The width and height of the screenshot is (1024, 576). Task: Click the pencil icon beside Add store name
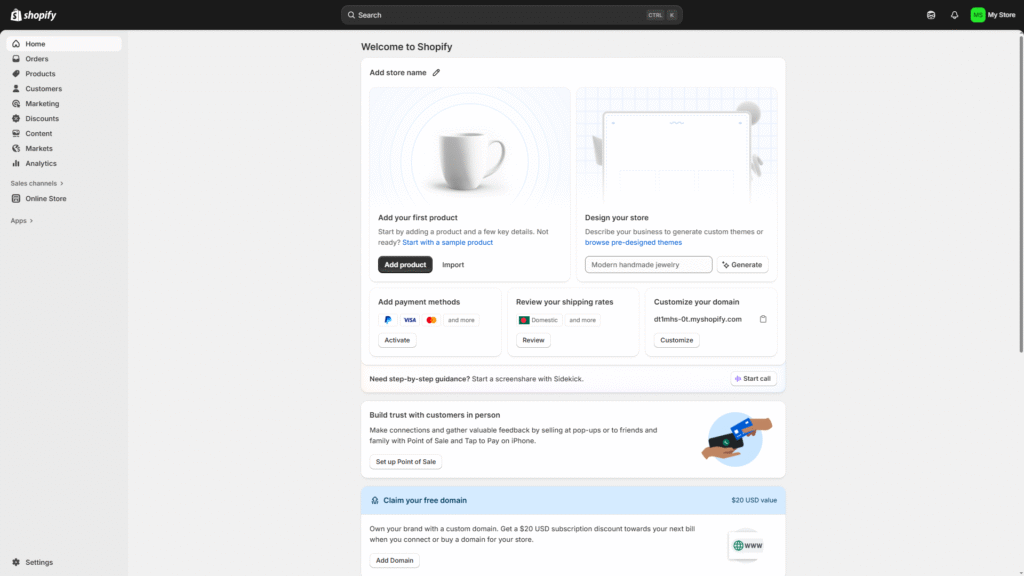436,73
